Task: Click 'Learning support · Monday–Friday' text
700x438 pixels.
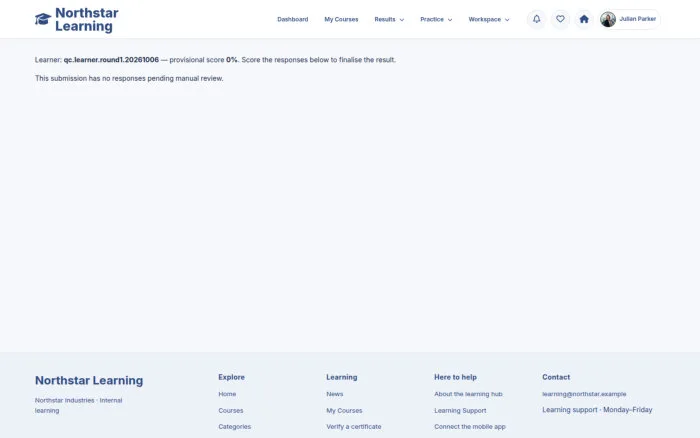Action: [x=597, y=409]
